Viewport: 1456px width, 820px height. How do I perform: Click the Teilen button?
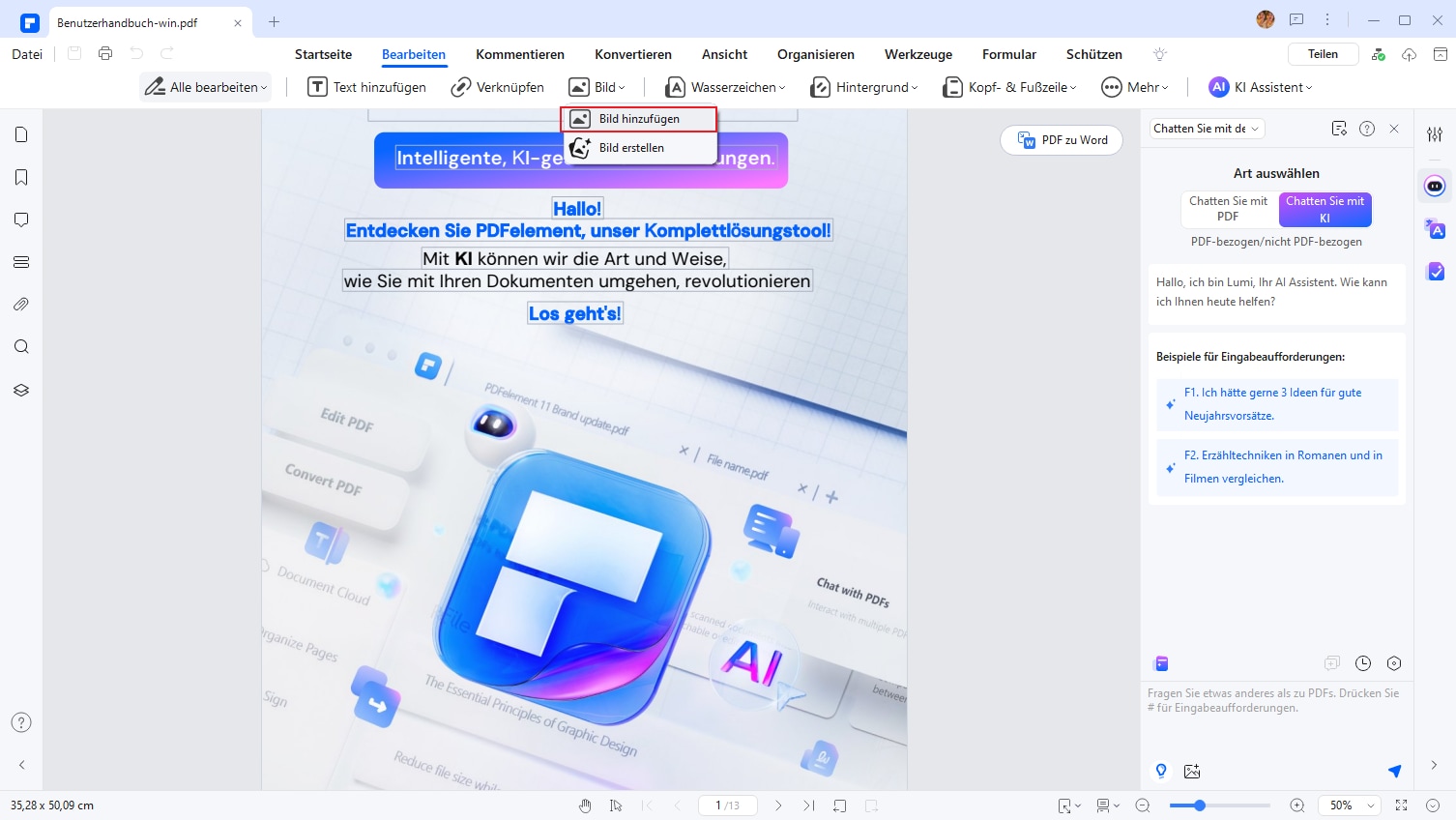[1323, 54]
